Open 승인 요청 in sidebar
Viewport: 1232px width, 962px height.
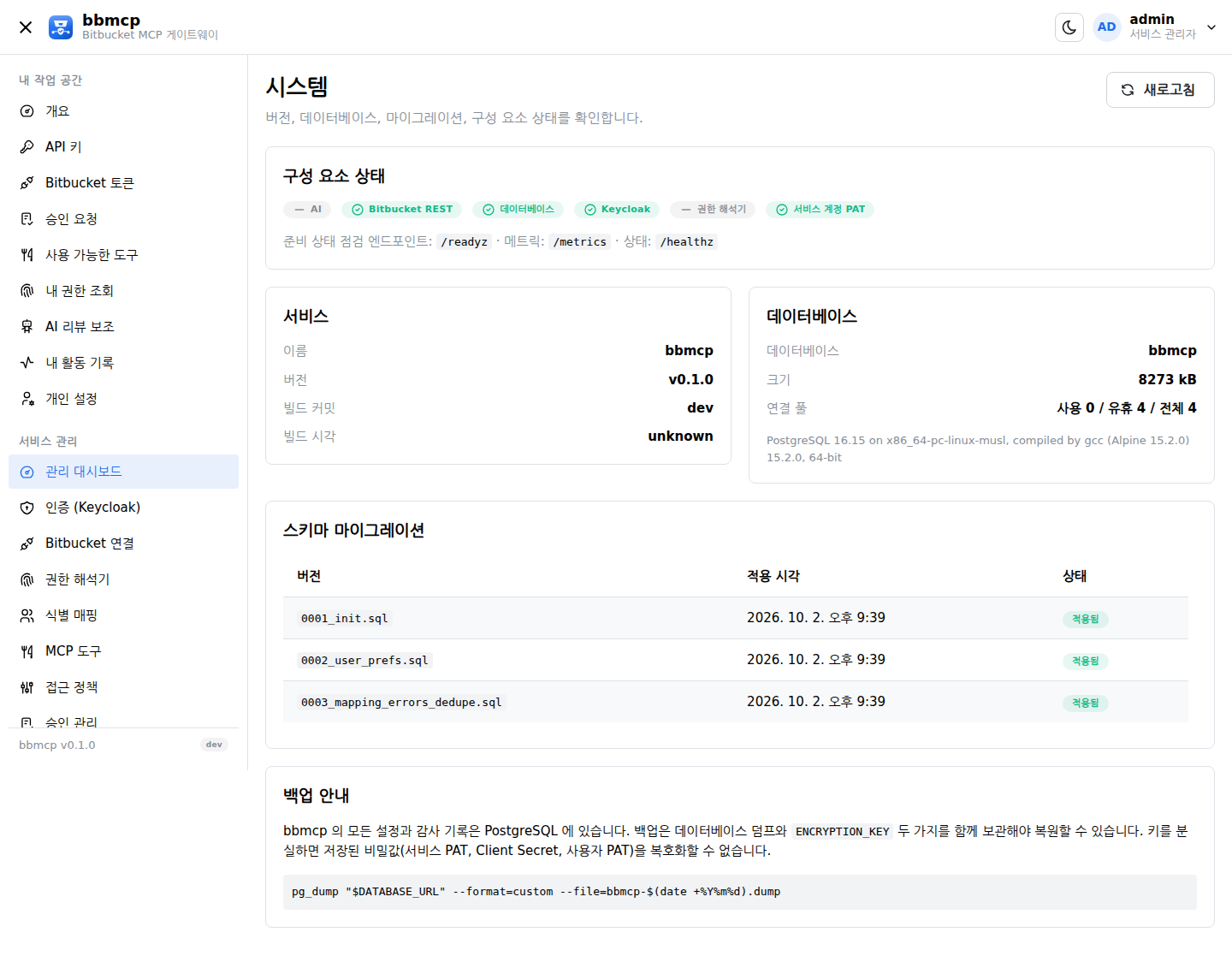coord(123,219)
